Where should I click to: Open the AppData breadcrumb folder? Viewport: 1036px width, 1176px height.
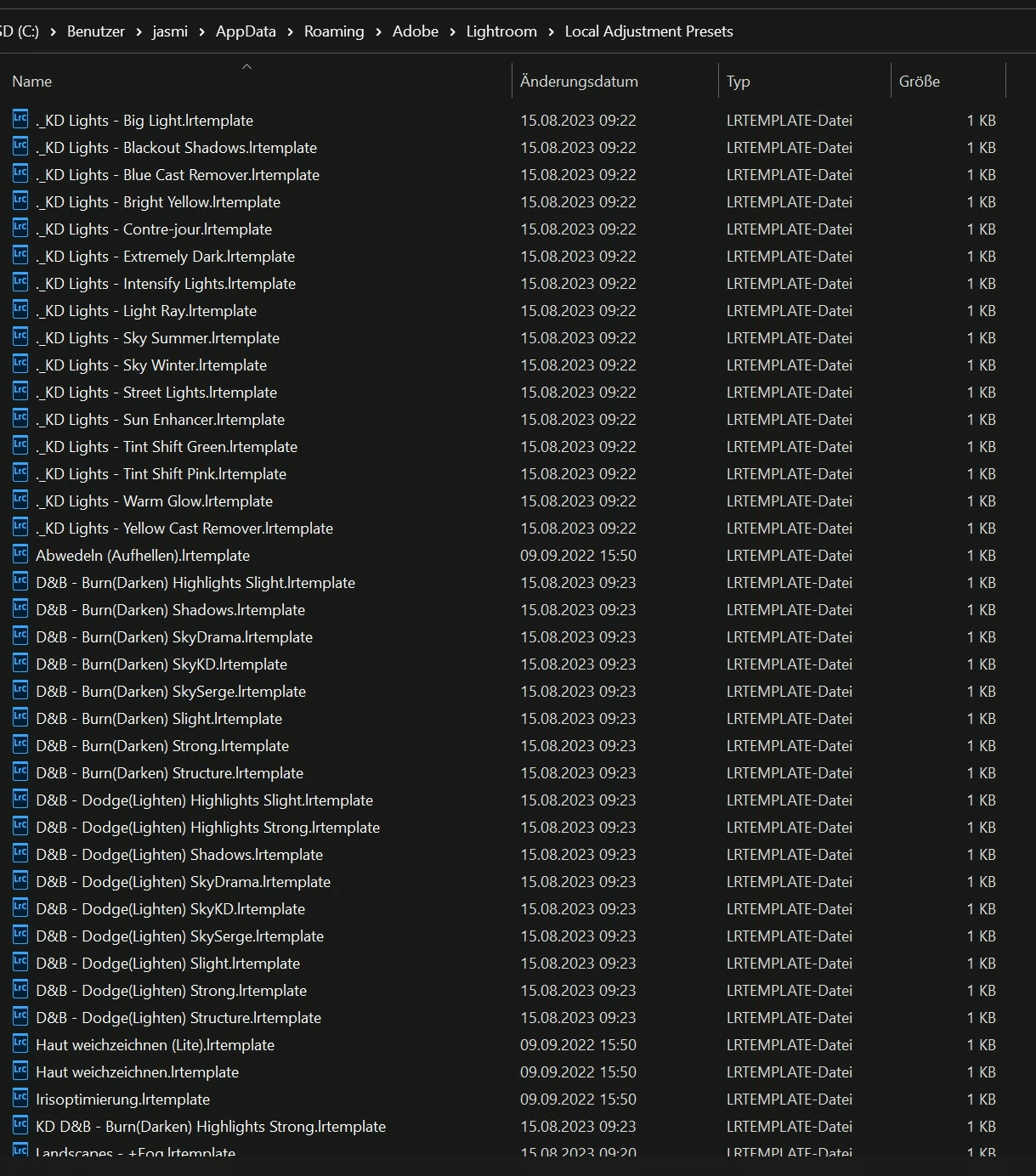246,31
